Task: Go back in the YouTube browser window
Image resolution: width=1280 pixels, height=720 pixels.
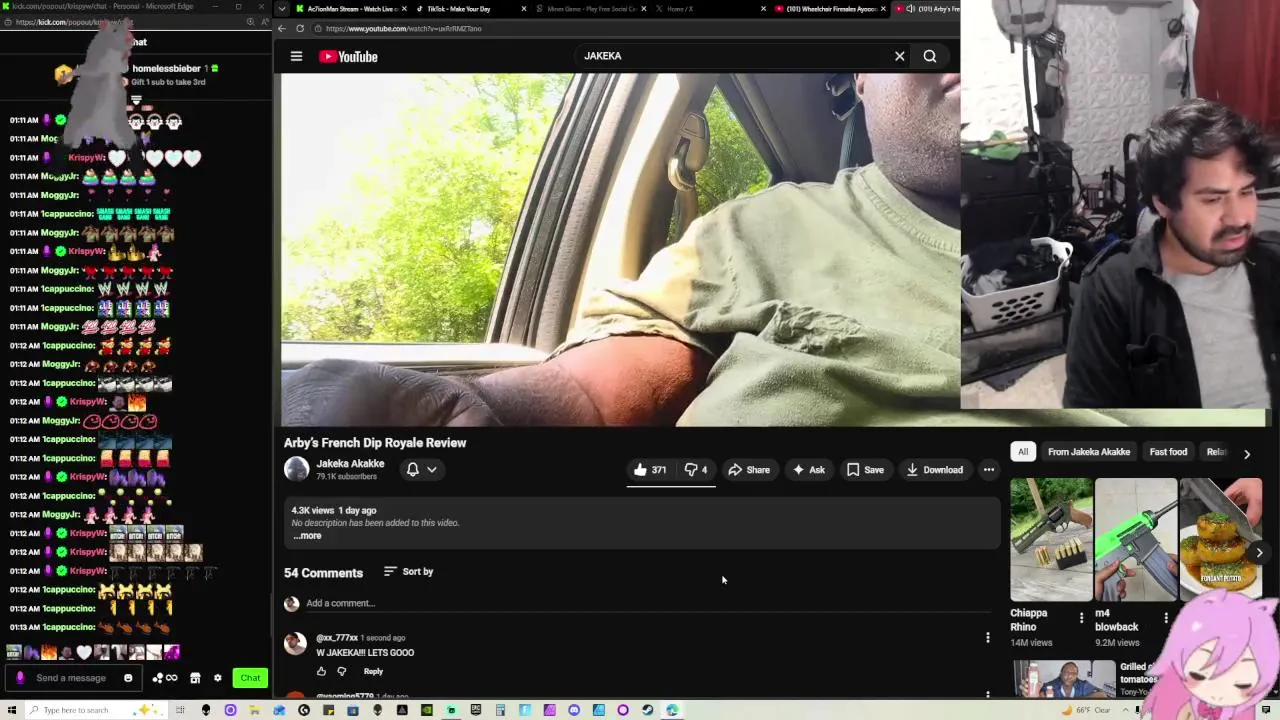Action: tap(283, 28)
